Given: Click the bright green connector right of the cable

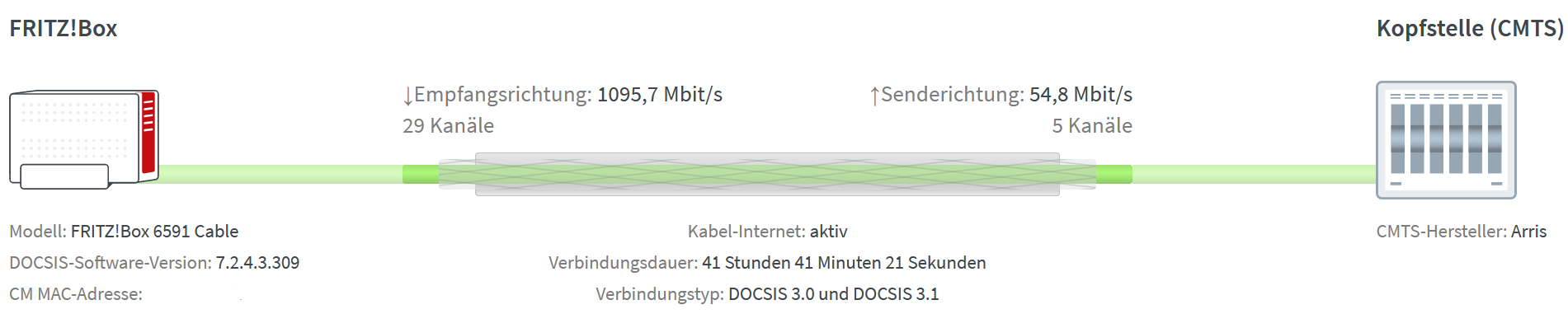Looking at the screenshot, I should coord(1114,174).
